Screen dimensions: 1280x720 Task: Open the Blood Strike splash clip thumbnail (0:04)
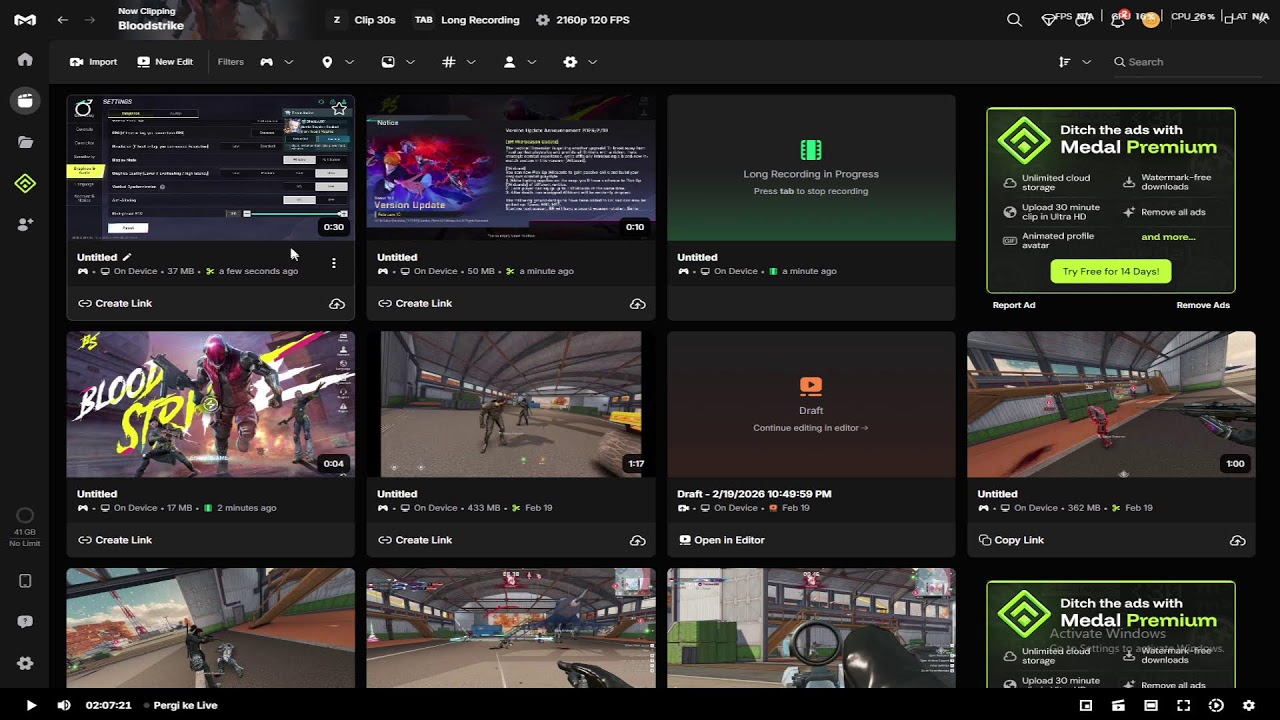click(210, 404)
